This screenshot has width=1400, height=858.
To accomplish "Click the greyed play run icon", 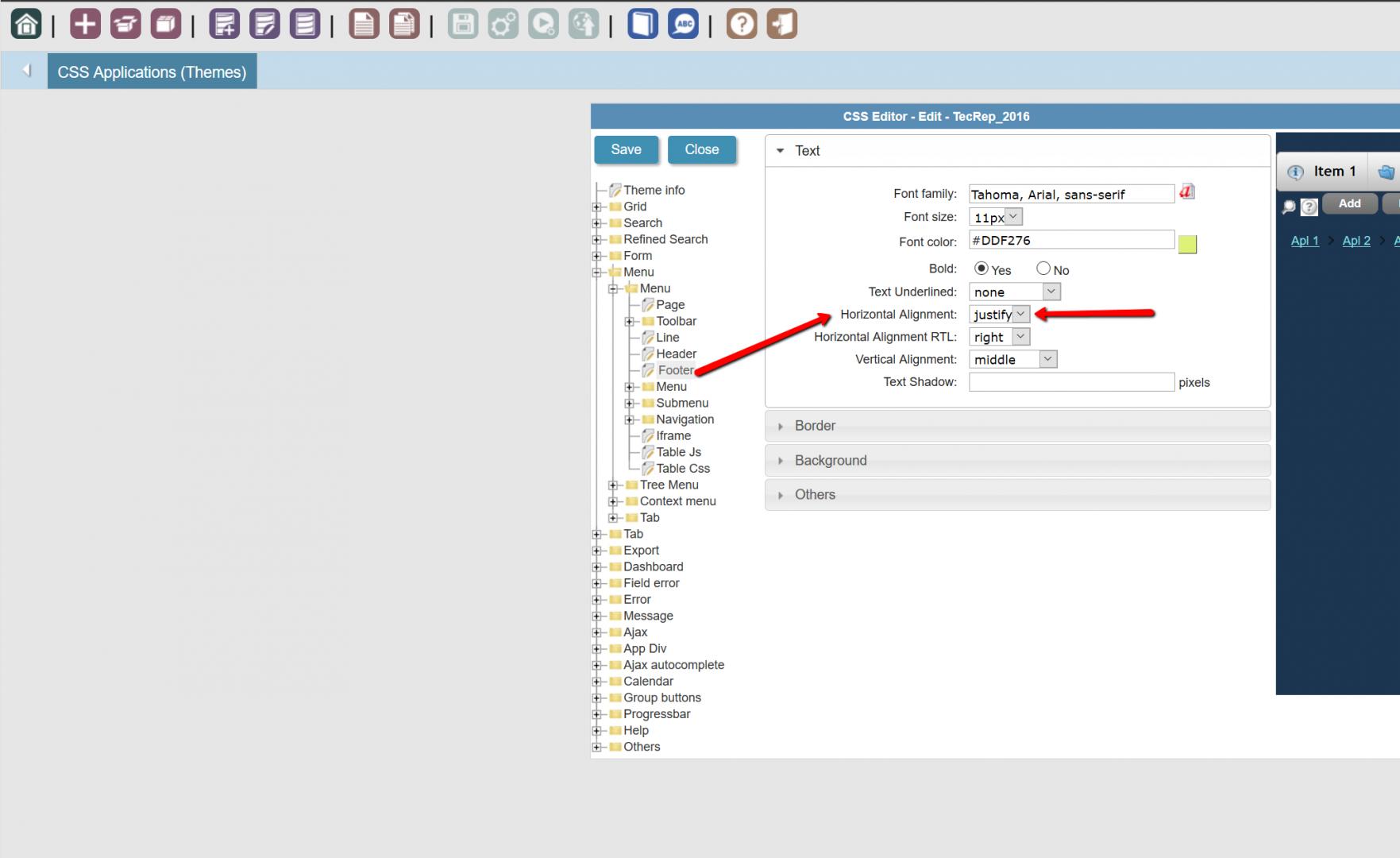I will click(x=543, y=24).
